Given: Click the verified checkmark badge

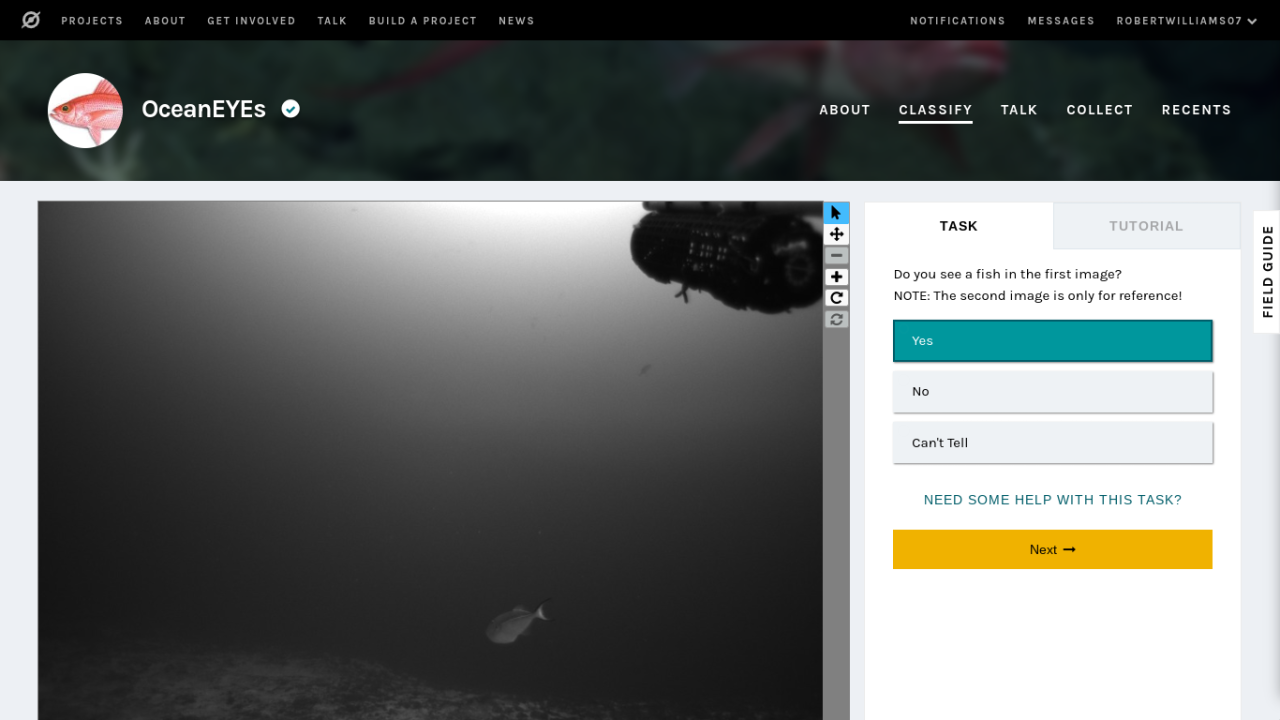Looking at the screenshot, I should tap(290, 109).
